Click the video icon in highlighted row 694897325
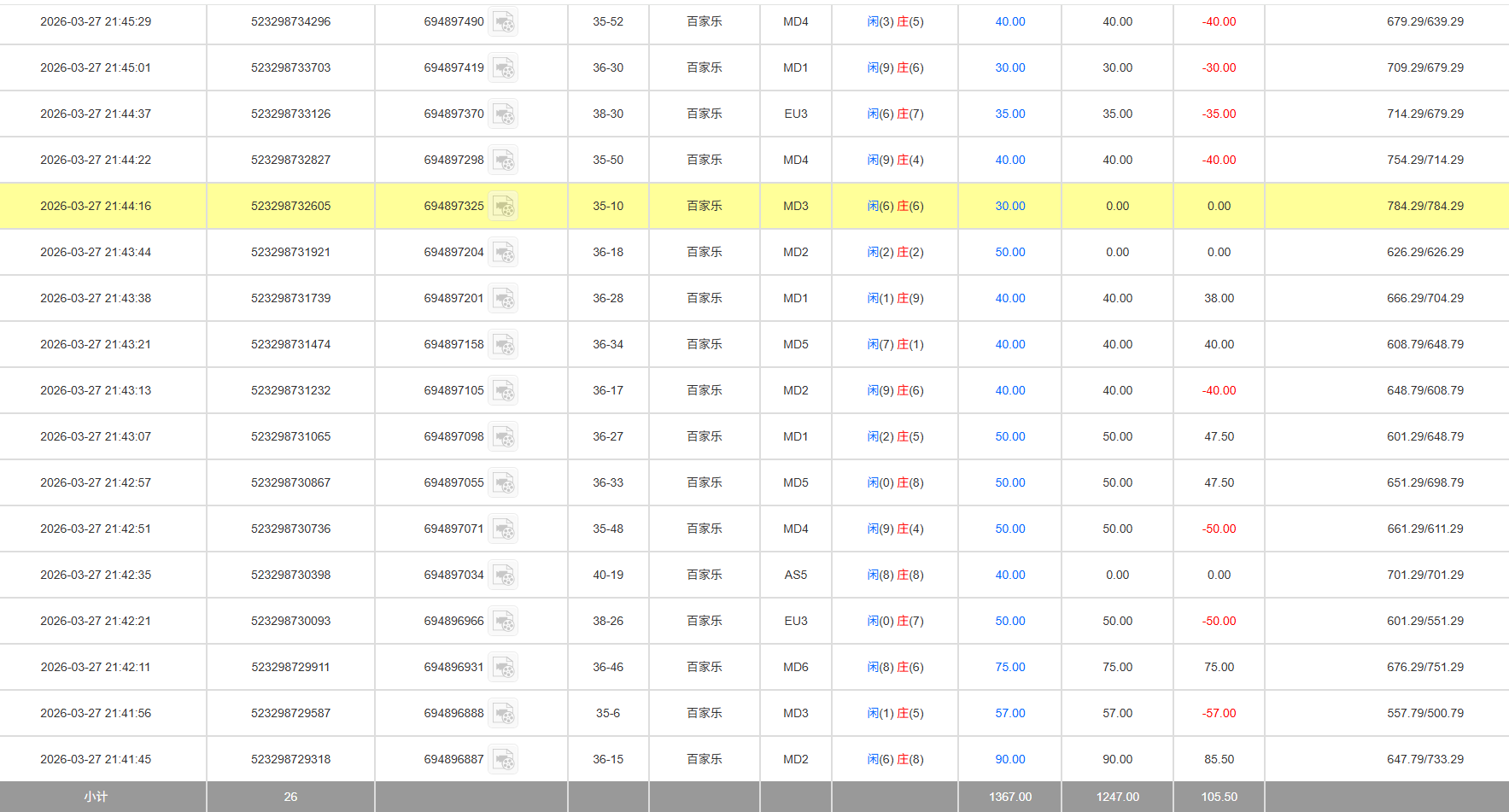Screen dimensions: 1509x812 503,207
